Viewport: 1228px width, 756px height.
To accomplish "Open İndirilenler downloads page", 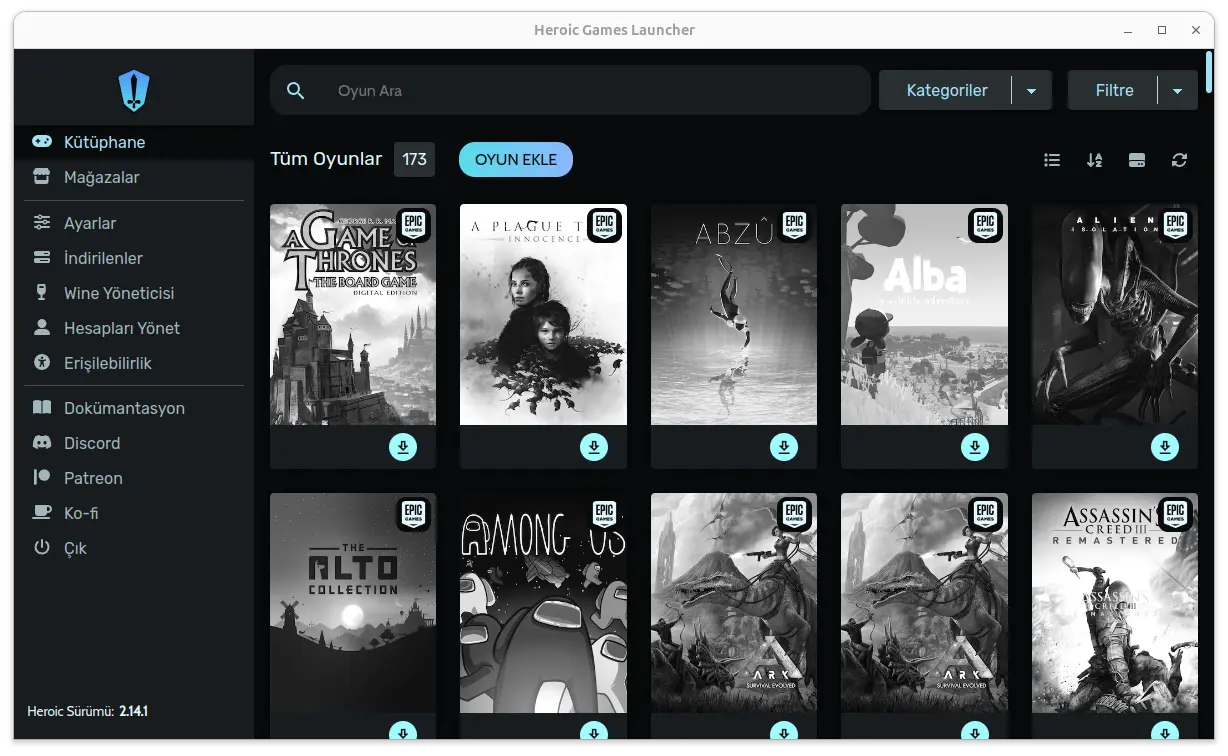I will (x=134, y=258).
